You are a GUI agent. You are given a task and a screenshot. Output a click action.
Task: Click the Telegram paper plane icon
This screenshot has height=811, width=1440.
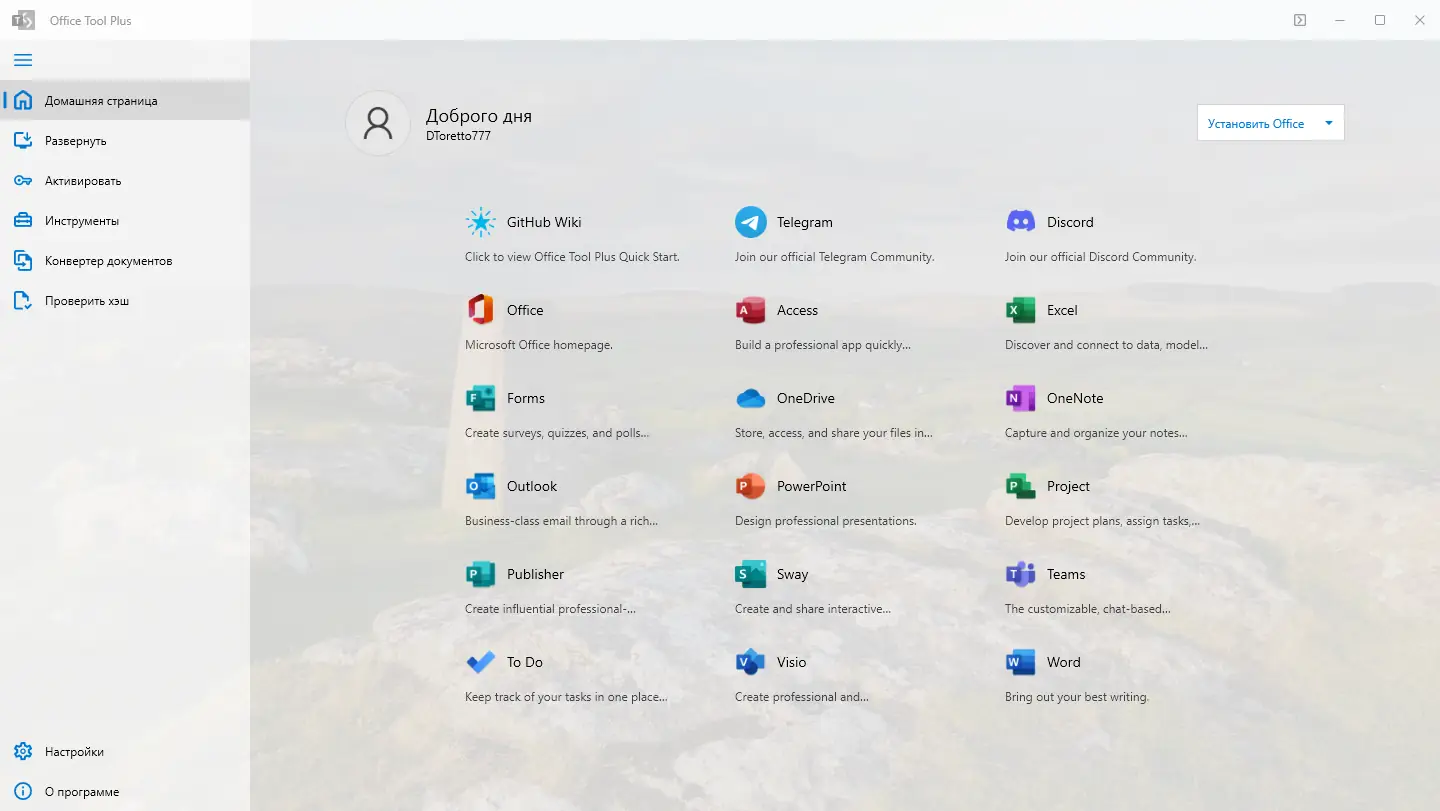click(751, 222)
